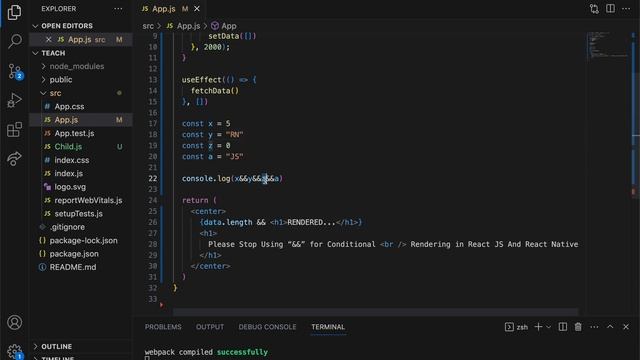The image size is (640, 360).
Task: Open the Live Share view icon
Action: pyautogui.click(x=15, y=158)
